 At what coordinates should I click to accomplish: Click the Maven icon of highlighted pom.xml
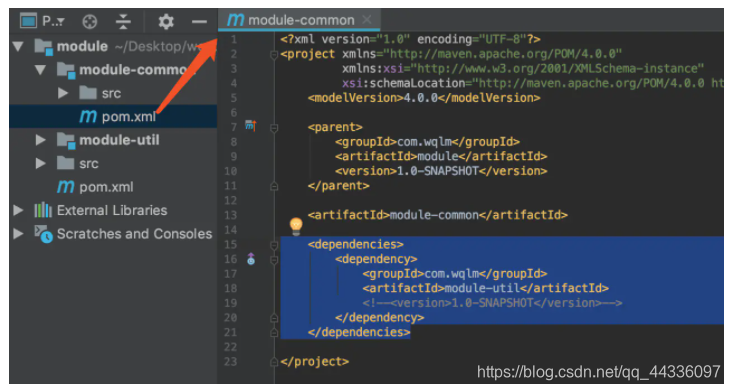pyautogui.click(x=88, y=116)
